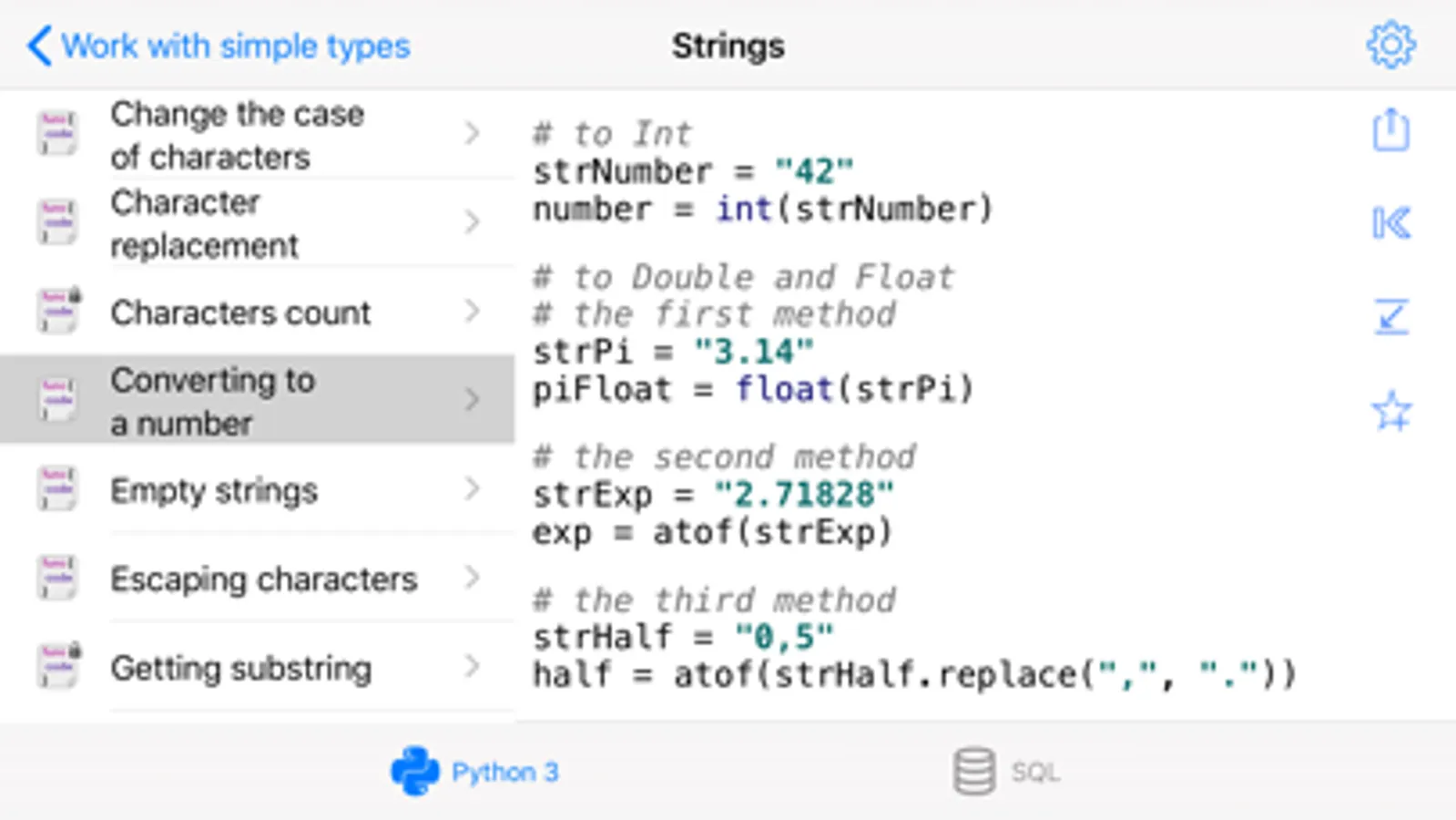Go back to Work with simple types
Screen dimensions: 1456x820
pos(219,46)
